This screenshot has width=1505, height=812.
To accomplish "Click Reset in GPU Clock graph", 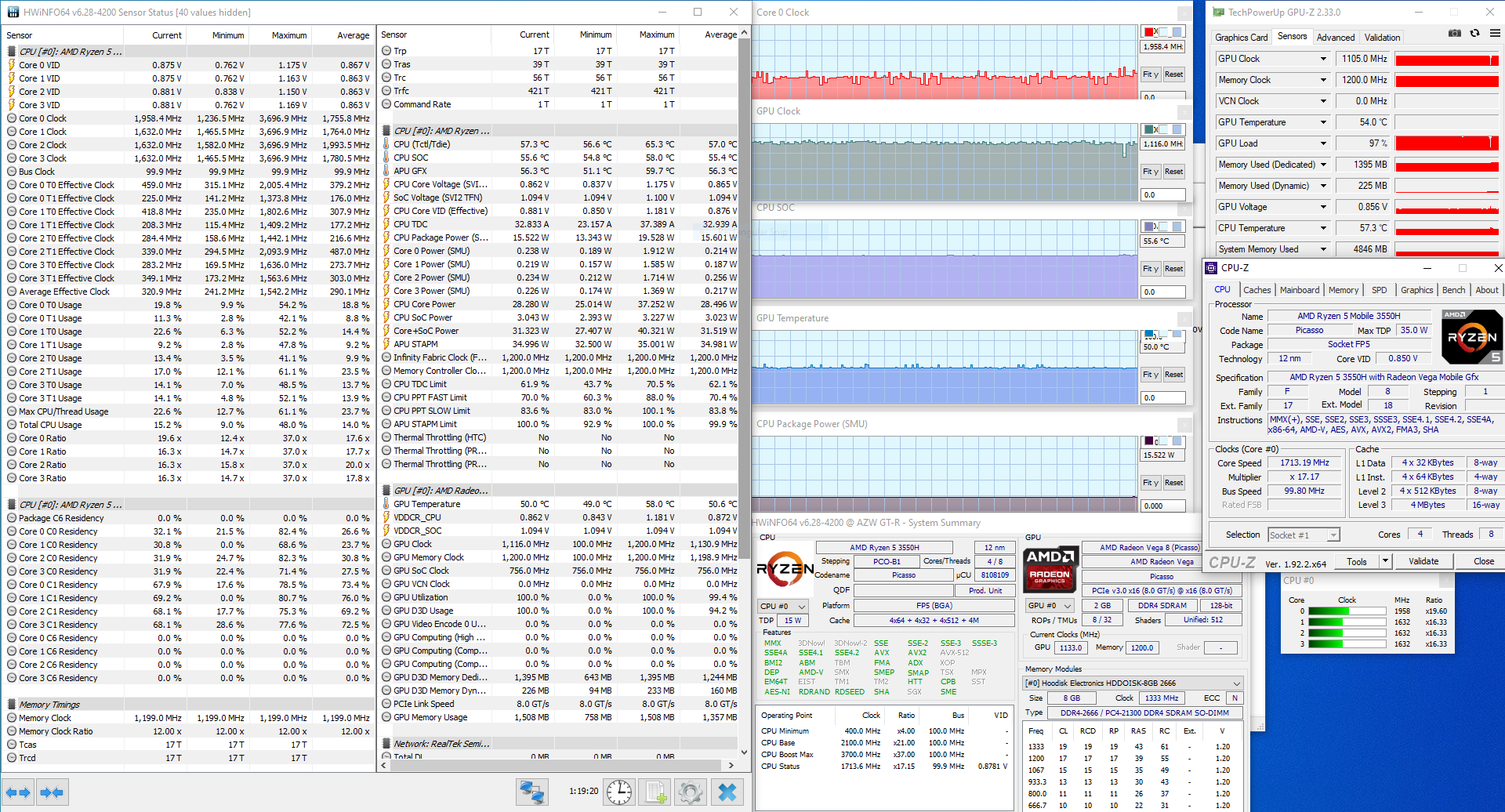I will pos(1173,172).
